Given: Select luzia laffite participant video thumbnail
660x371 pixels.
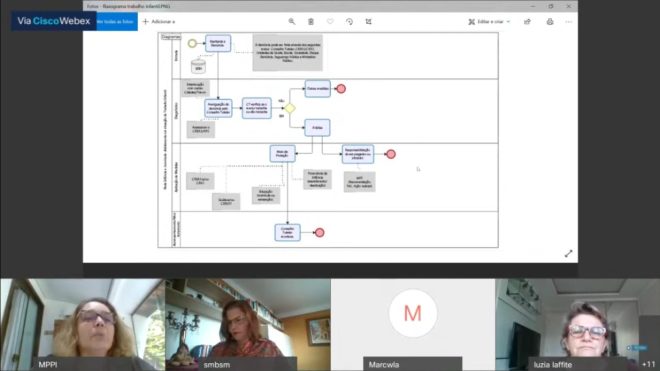Looking at the screenshot, I should [578, 324].
